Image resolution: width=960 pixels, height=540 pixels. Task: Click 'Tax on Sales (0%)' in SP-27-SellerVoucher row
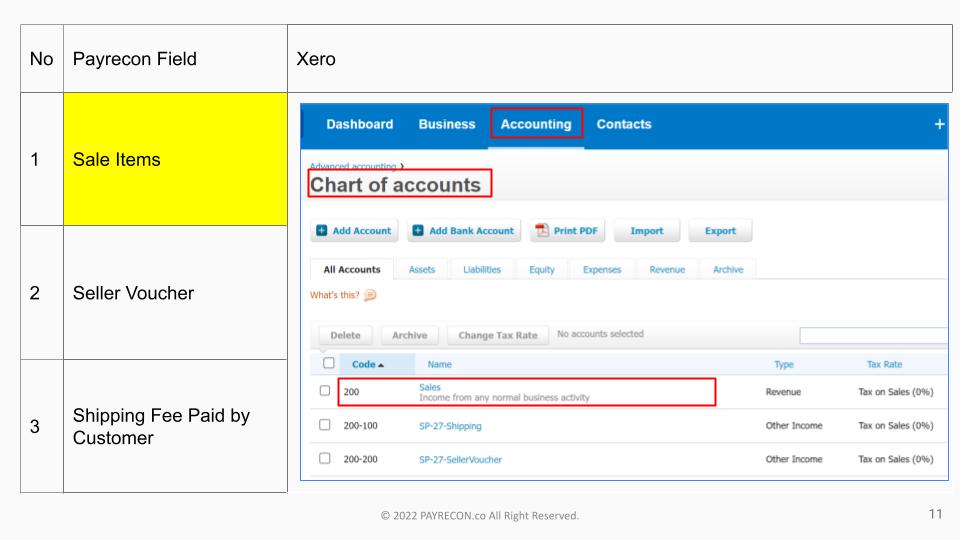click(x=896, y=459)
